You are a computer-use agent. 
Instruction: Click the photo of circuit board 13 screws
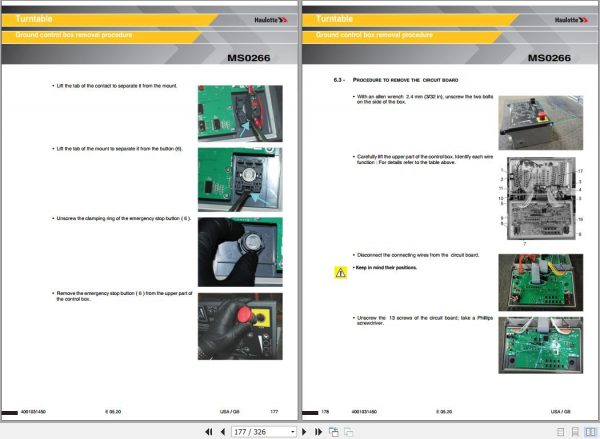coord(541,345)
